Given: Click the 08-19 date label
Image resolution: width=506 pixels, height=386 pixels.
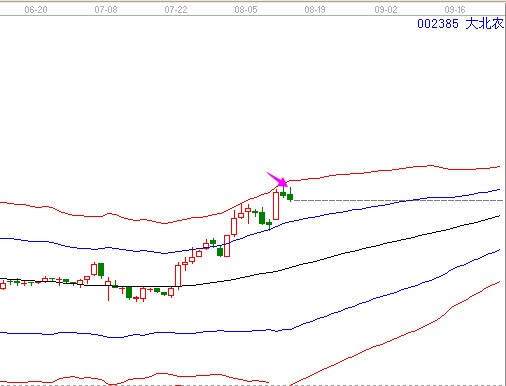Looking at the screenshot, I should point(315,10).
